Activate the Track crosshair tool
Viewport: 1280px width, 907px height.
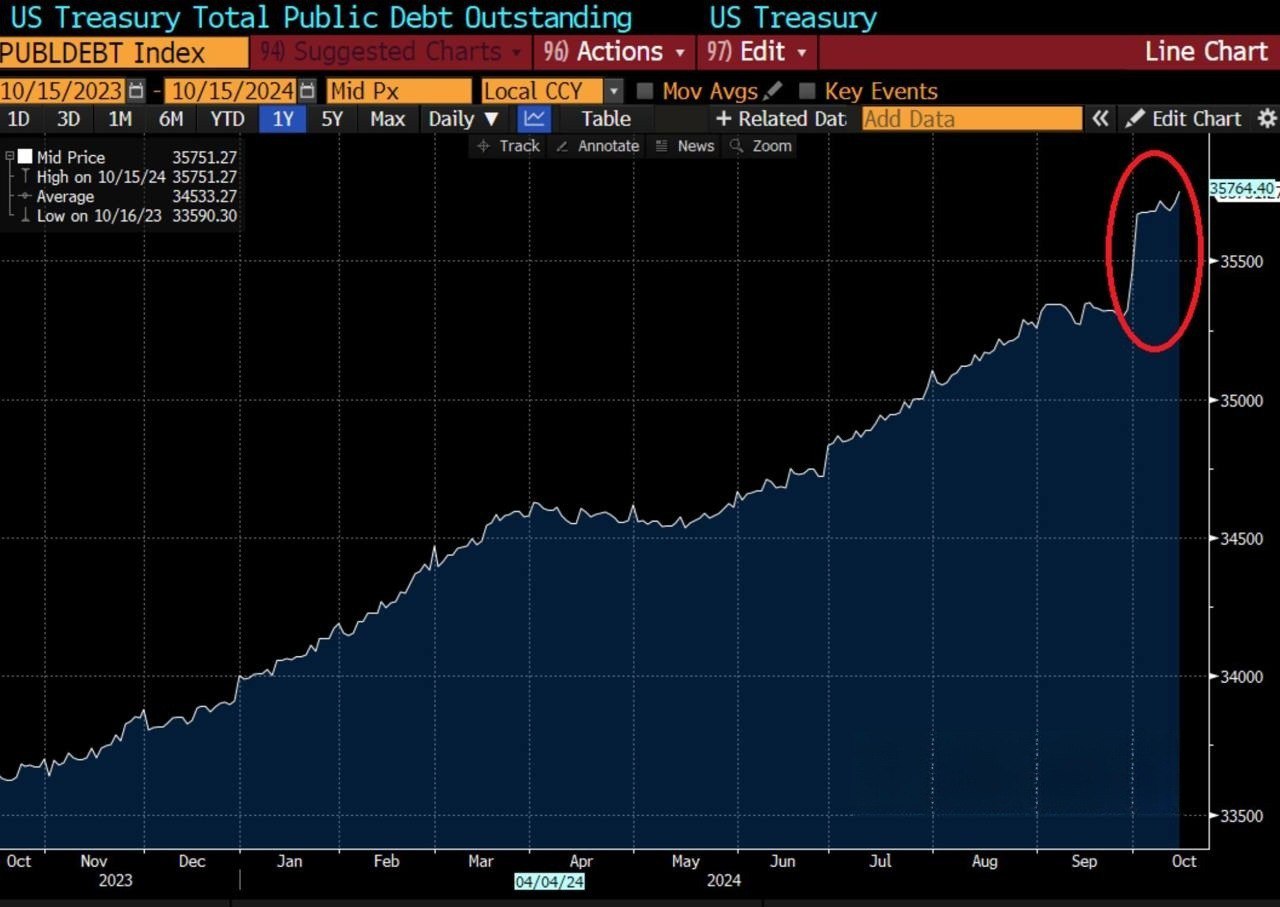(x=508, y=146)
